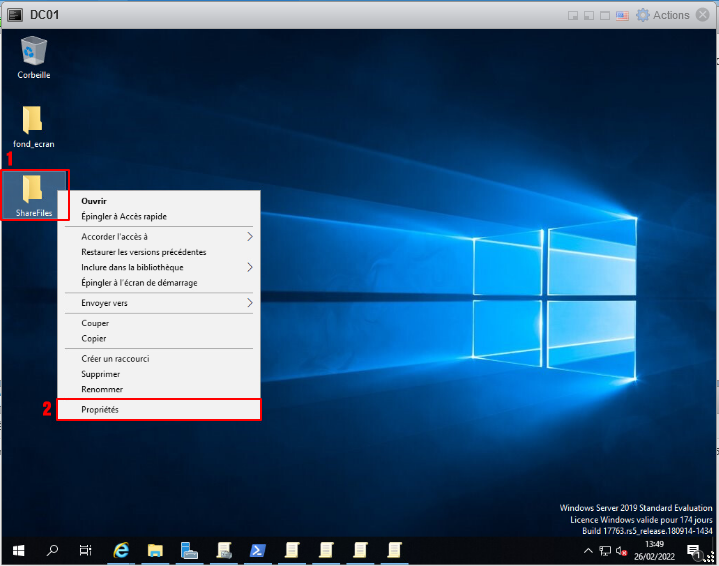The height and width of the screenshot is (566, 719).
Task: Launch File Explorer from the taskbar
Action: click(x=155, y=550)
